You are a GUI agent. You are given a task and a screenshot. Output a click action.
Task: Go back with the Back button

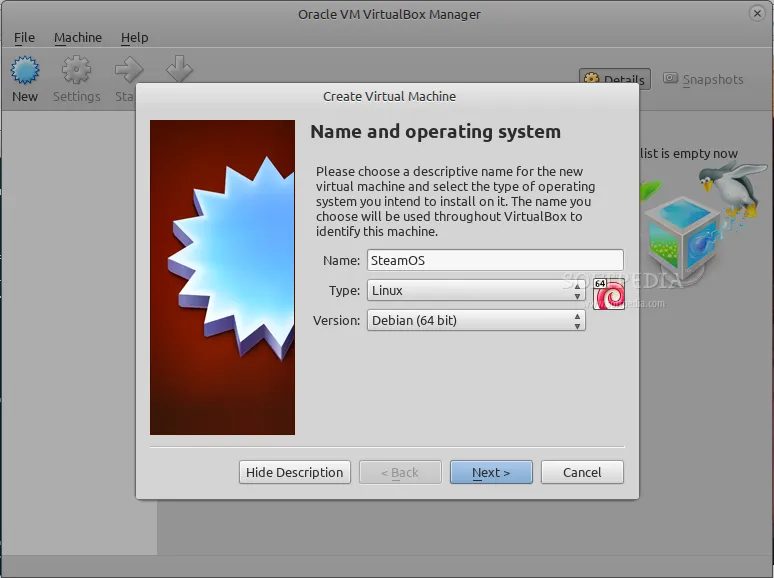tap(400, 472)
